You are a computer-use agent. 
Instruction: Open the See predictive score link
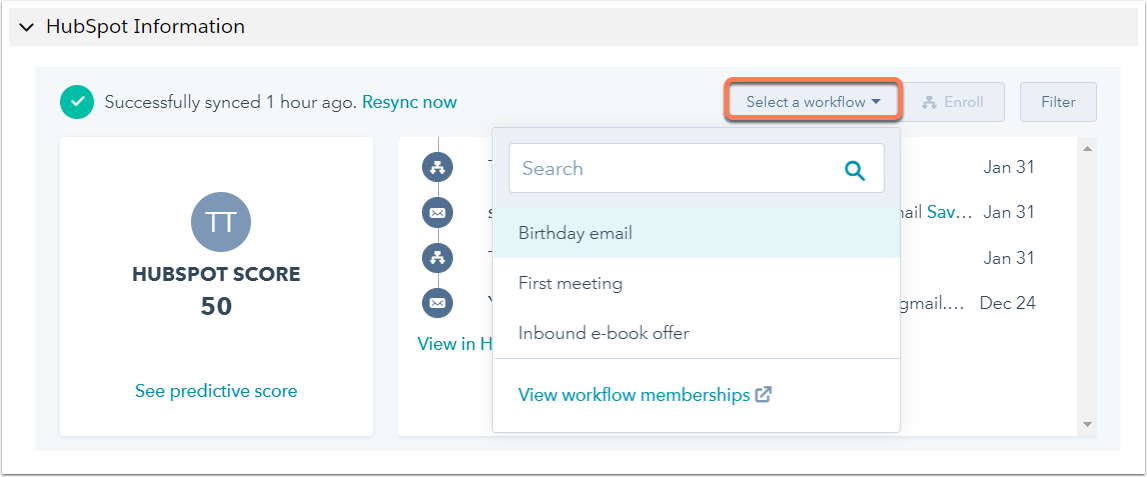pos(216,391)
